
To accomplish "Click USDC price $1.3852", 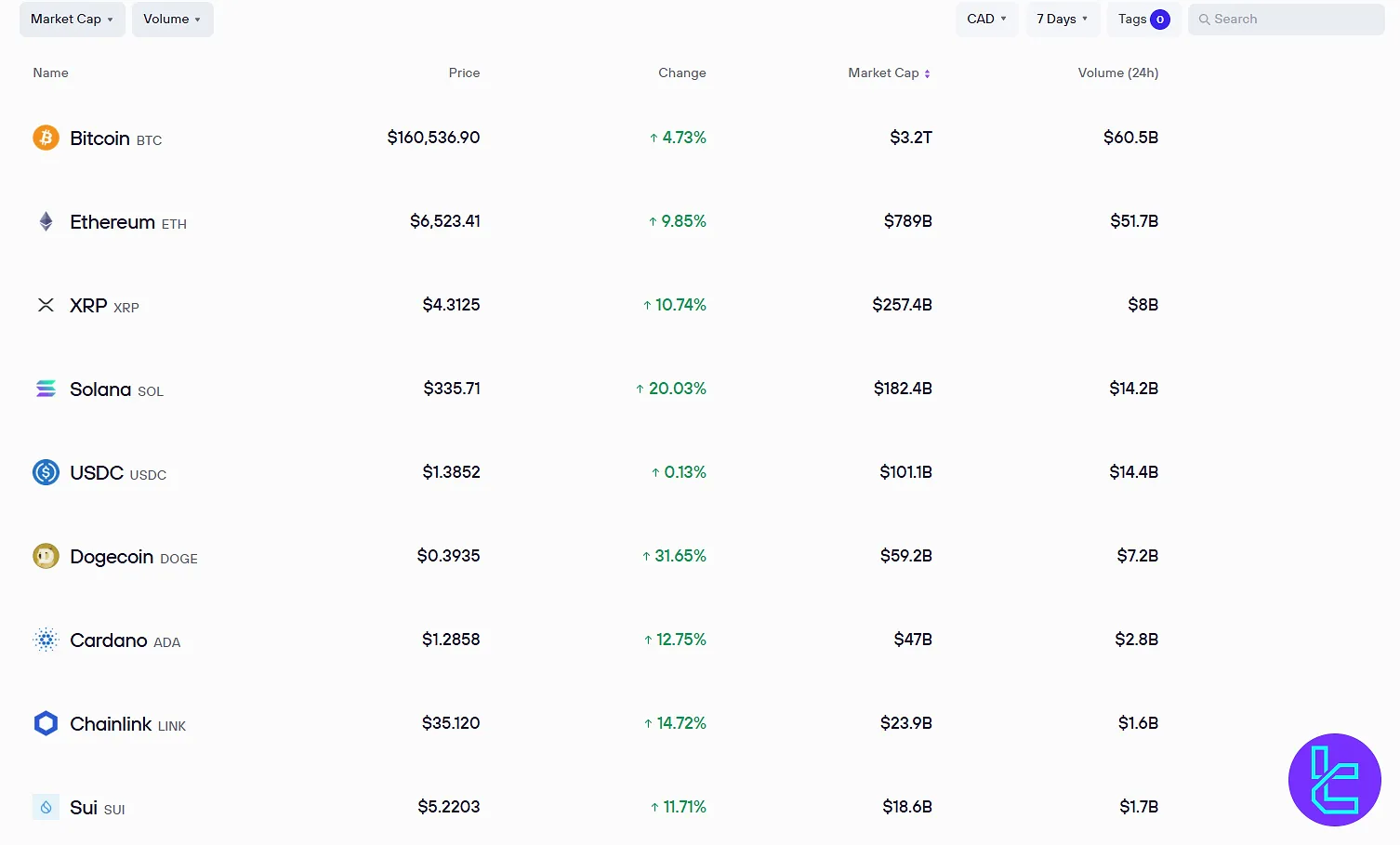I will [451, 472].
